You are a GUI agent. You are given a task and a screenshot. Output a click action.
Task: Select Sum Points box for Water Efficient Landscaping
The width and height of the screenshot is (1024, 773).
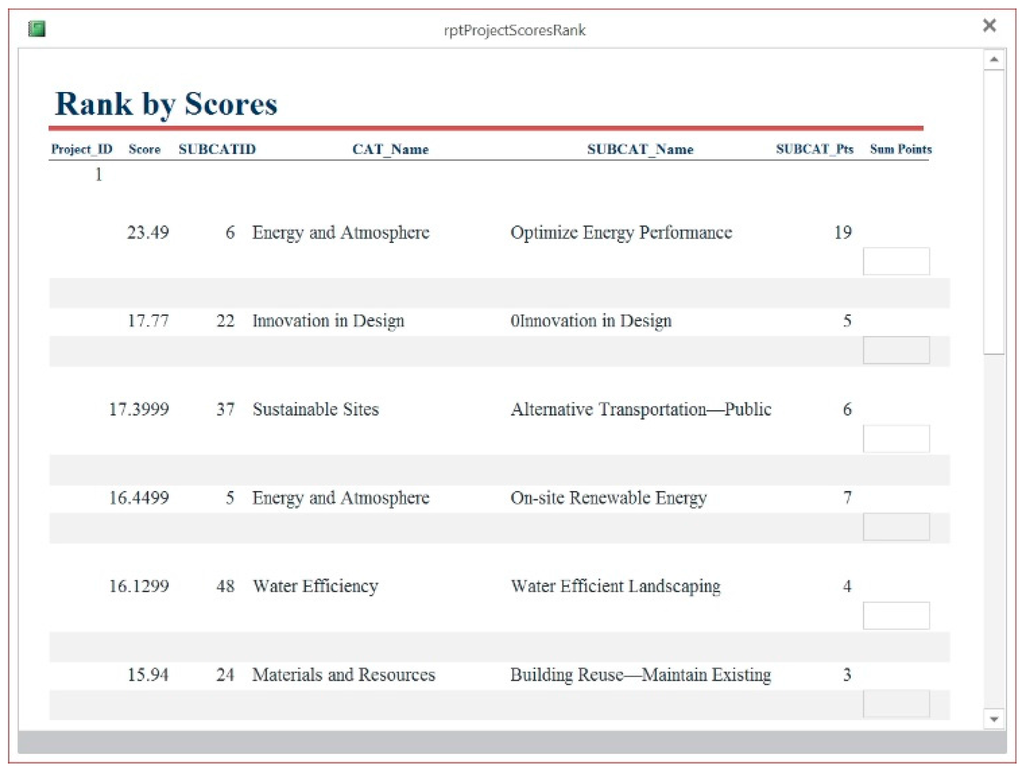pos(896,615)
